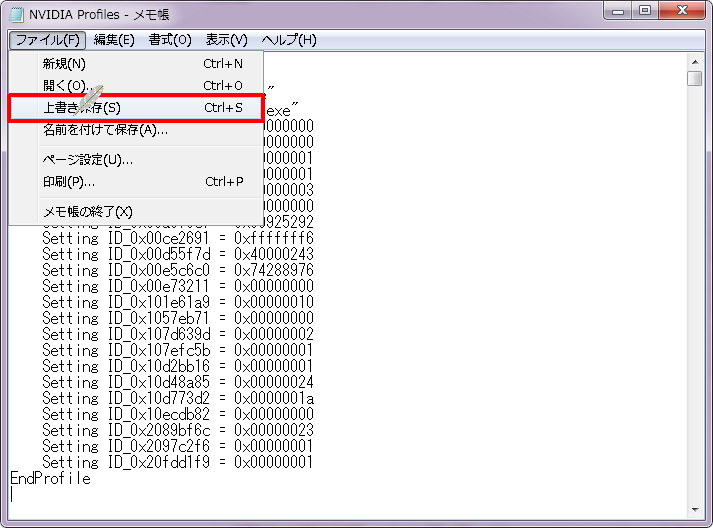This screenshot has width=713, height=528.
Task: Choose 新規(N) from the file menu
Action: (x=136, y=64)
